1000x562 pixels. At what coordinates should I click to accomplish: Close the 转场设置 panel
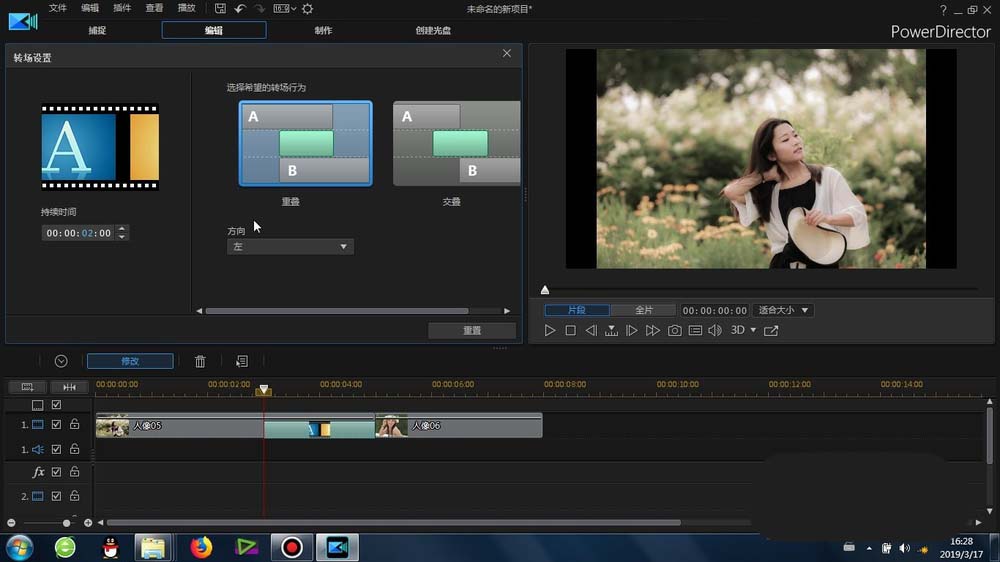click(506, 53)
